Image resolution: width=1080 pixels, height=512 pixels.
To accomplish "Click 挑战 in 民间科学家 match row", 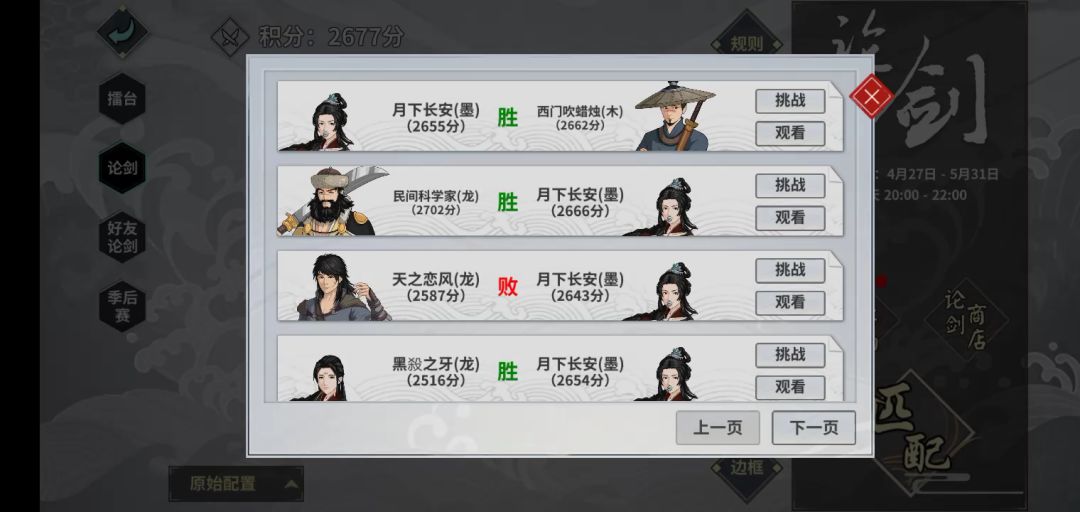I will [x=790, y=185].
